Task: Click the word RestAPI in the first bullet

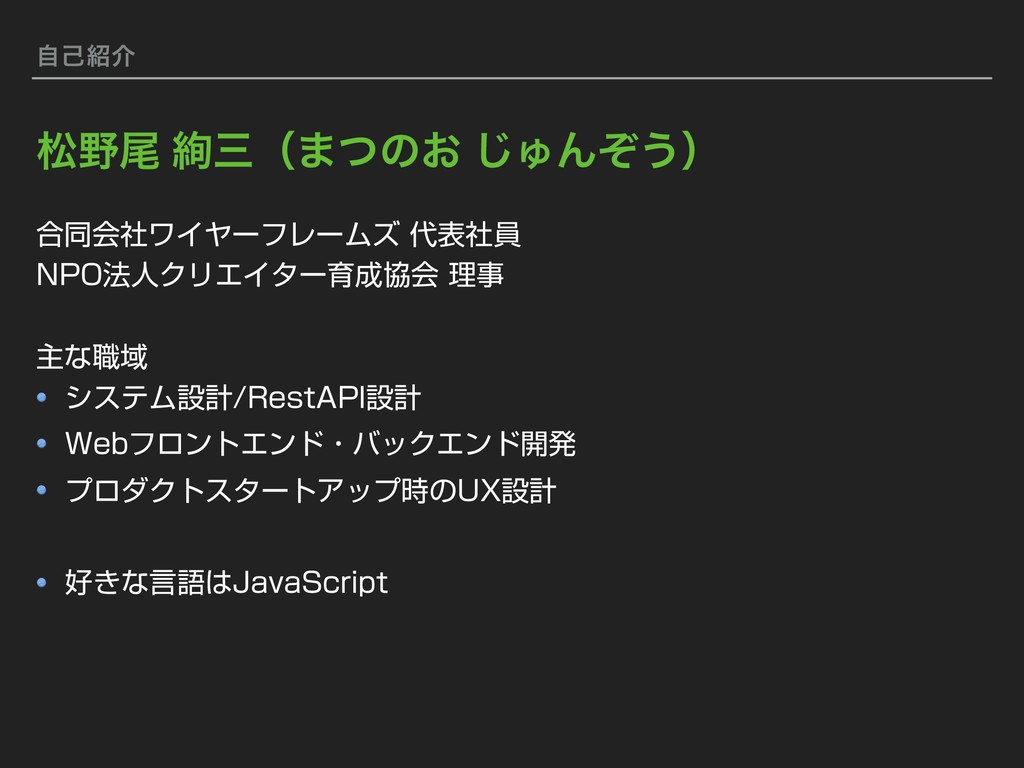Action: [306, 398]
